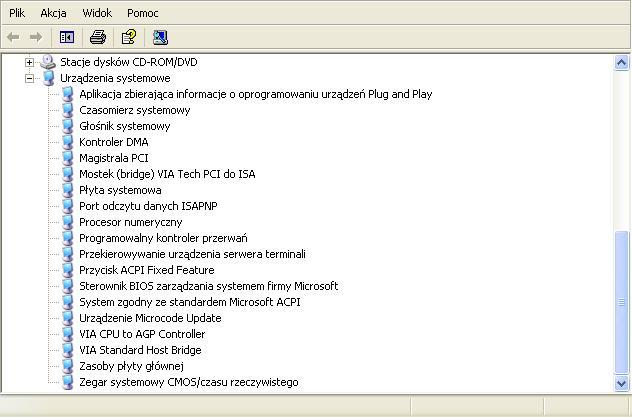Screen dimensions: 632x417
Task: Collapse the Urządzenia systemowe node
Action: pyautogui.click(x=29, y=78)
